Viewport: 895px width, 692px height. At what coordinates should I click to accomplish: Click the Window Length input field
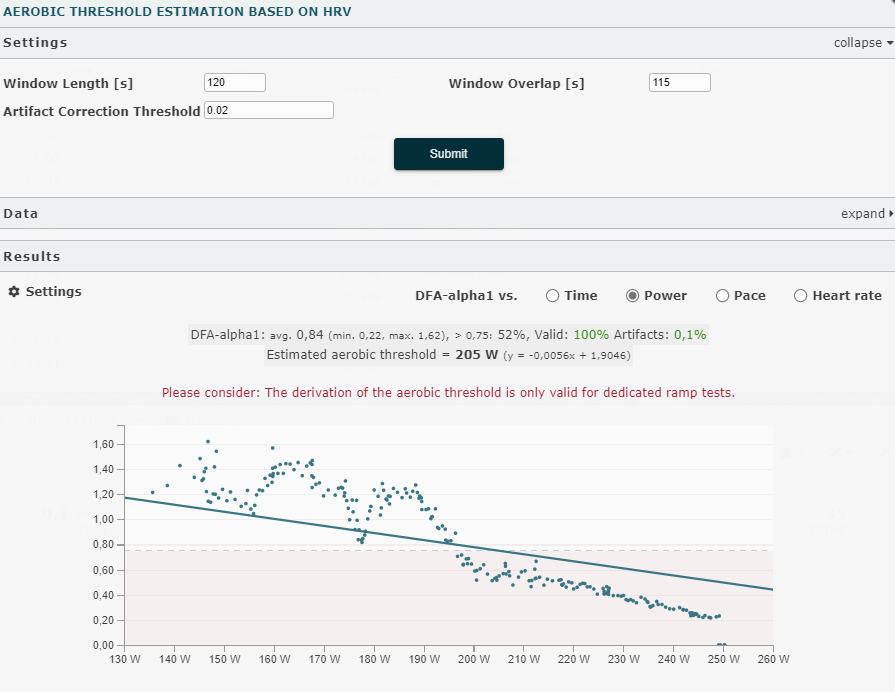pos(234,82)
